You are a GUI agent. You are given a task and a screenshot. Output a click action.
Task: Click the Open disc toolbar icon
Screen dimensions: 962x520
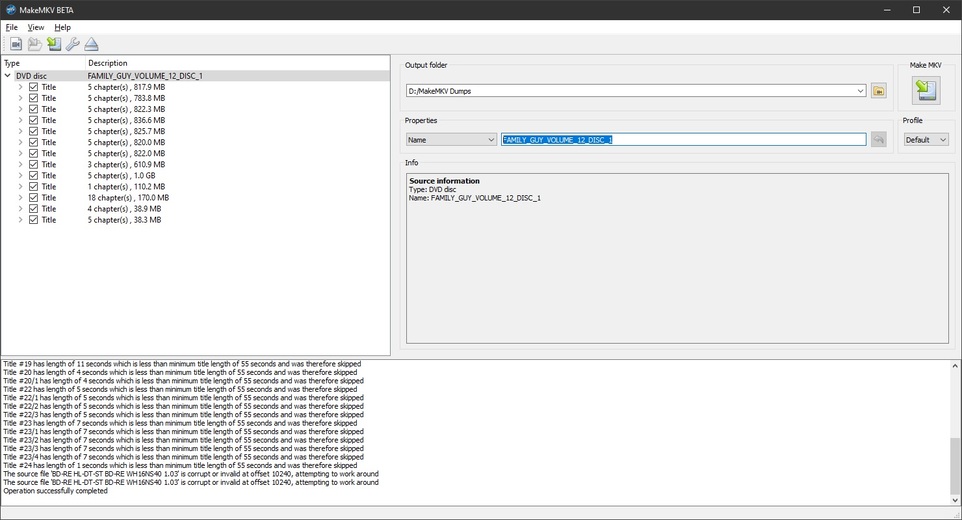(x=35, y=44)
